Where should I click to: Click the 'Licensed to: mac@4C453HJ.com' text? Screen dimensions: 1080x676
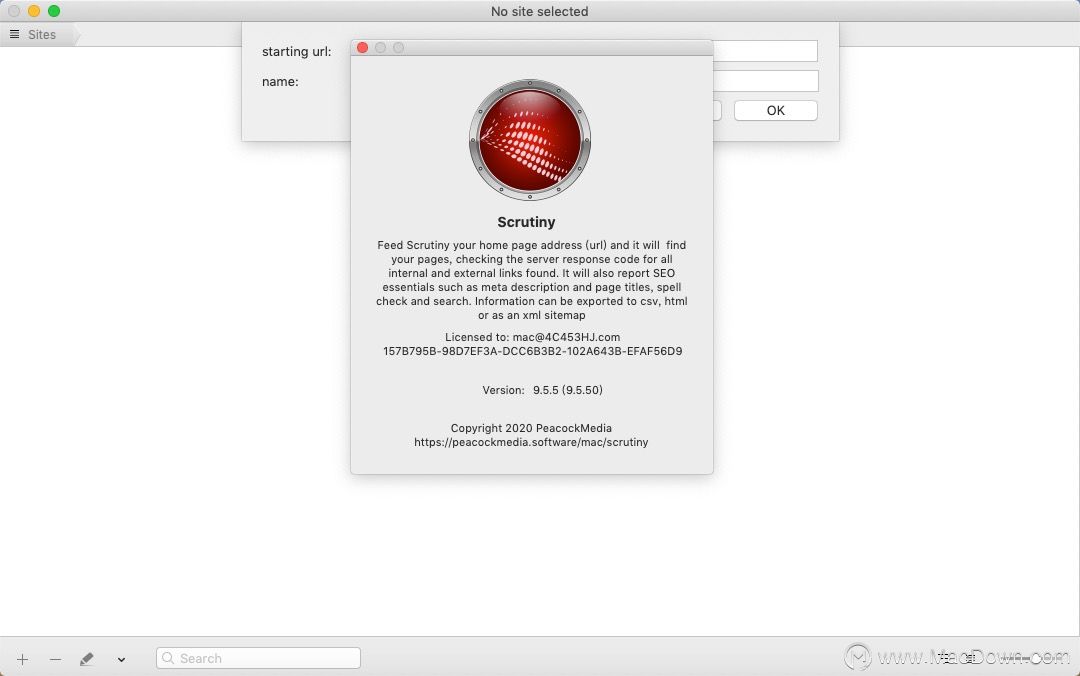click(x=532, y=337)
